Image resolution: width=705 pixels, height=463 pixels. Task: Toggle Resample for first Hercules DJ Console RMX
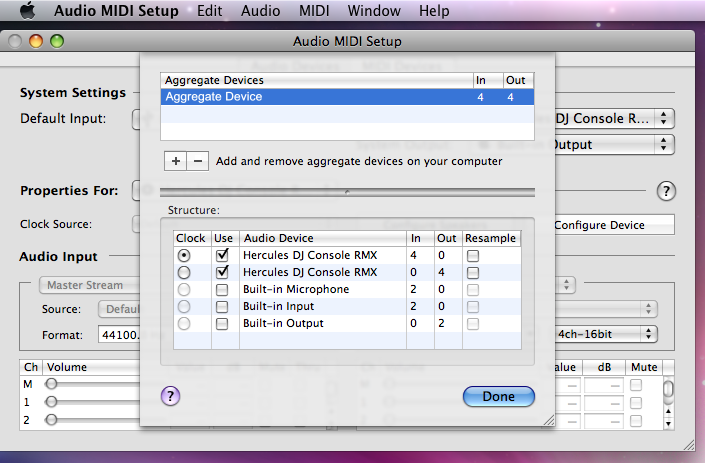click(473, 256)
